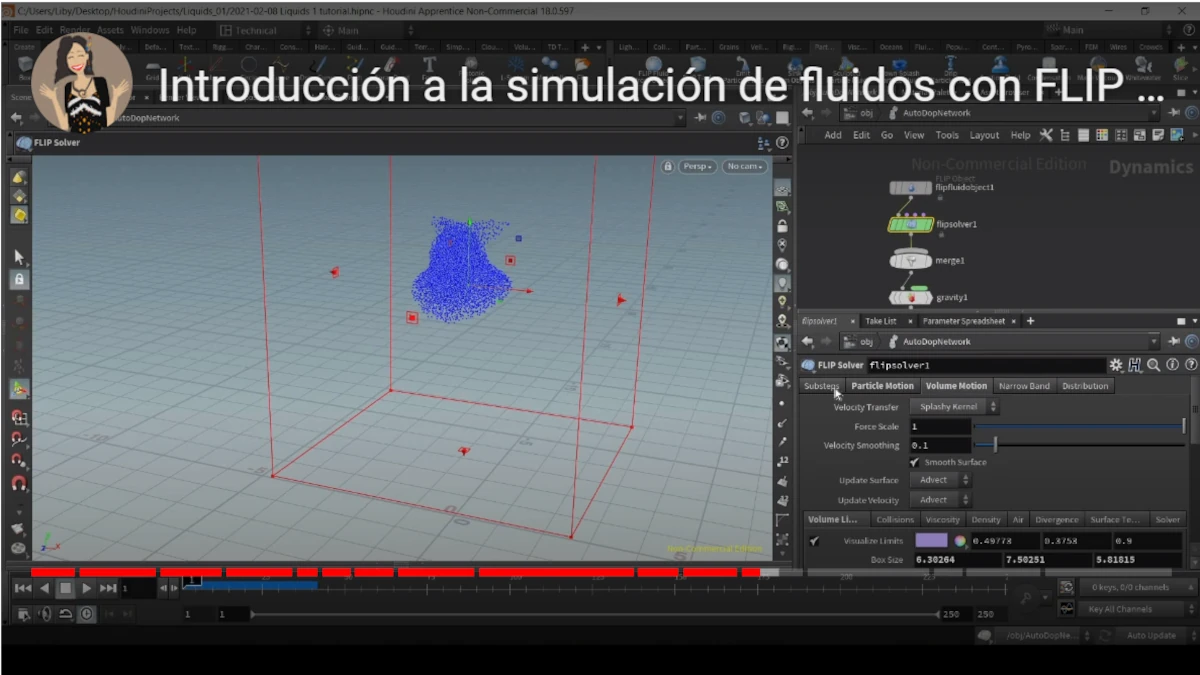This screenshot has width=1200, height=675.
Task: Click the Velocity Smoothing 0.1 field
Action: click(x=939, y=445)
